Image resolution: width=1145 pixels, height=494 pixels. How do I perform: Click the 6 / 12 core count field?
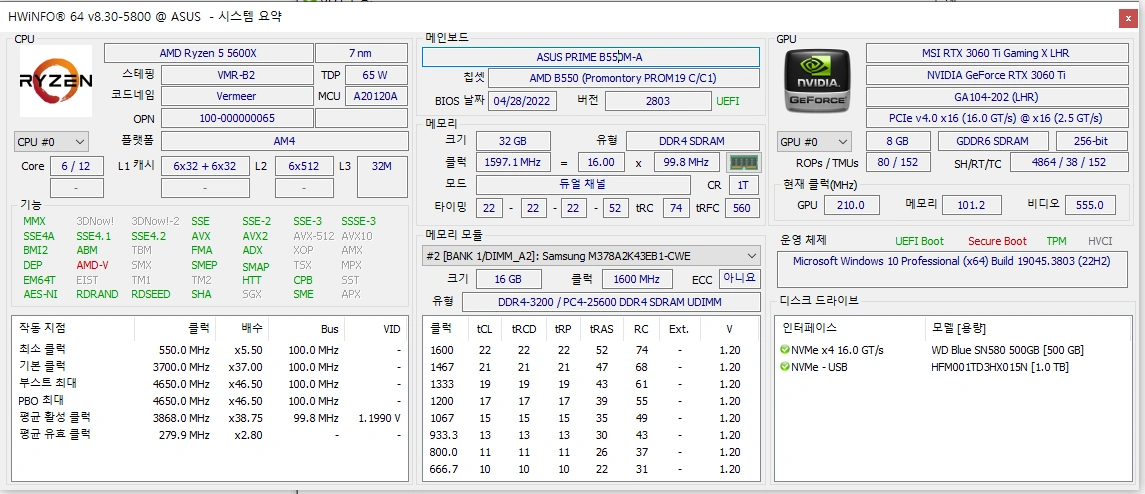coord(76,166)
